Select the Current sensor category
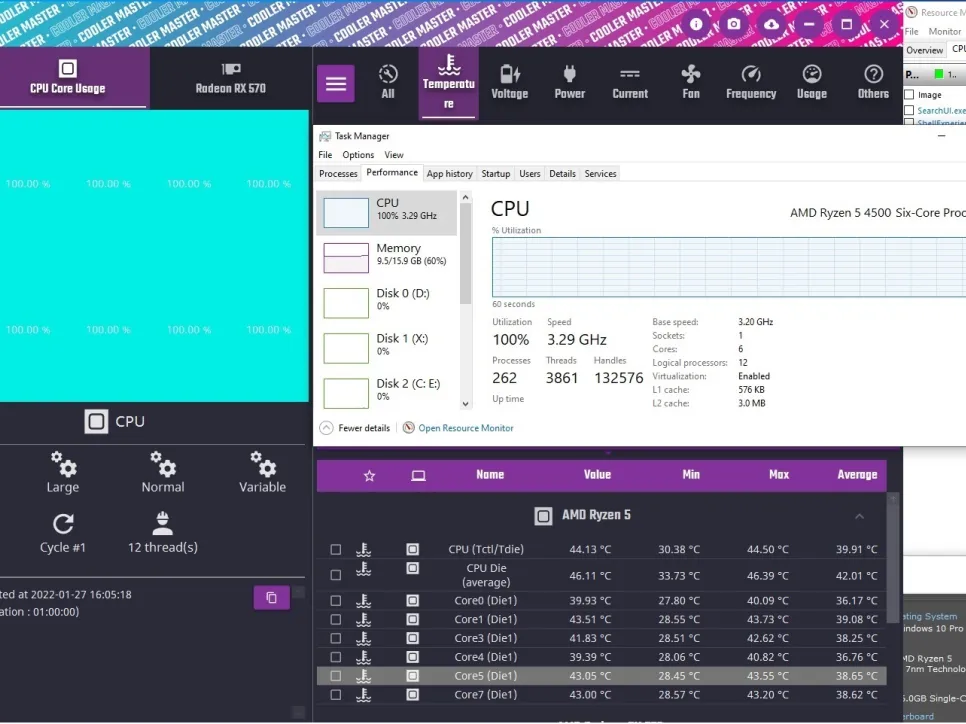Viewport: 966px width, 724px height. pos(630,83)
